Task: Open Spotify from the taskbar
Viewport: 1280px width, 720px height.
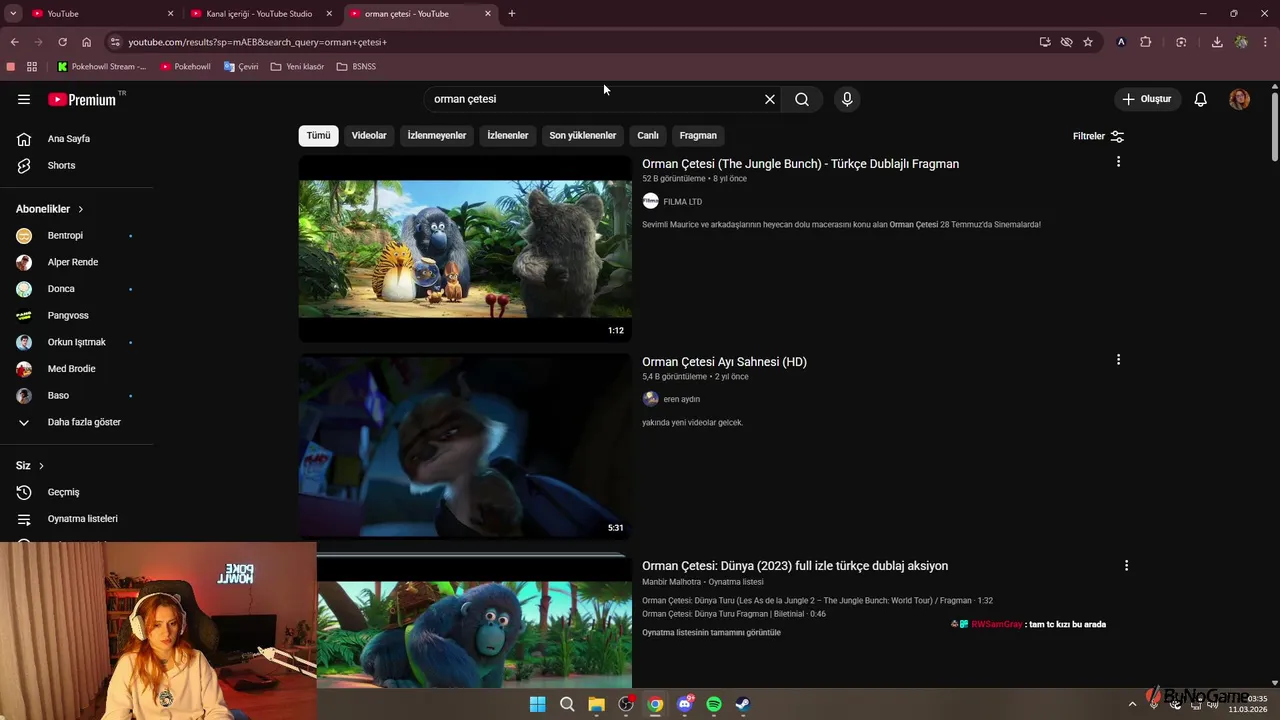Action: [714, 704]
